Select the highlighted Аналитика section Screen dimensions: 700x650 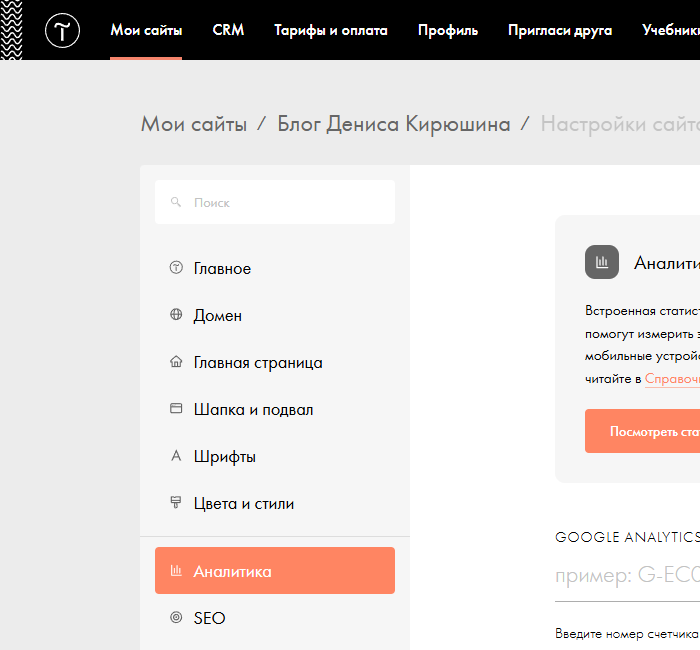click(x=275, y=571)
